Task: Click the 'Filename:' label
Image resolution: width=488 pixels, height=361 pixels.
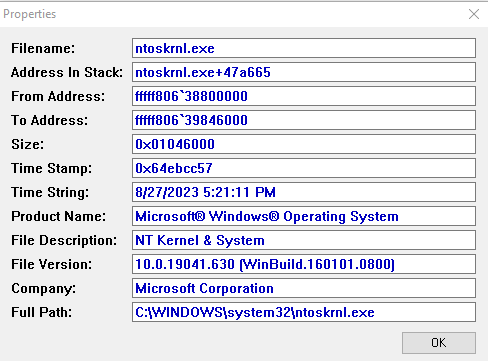Action: (x=43, y=48)
